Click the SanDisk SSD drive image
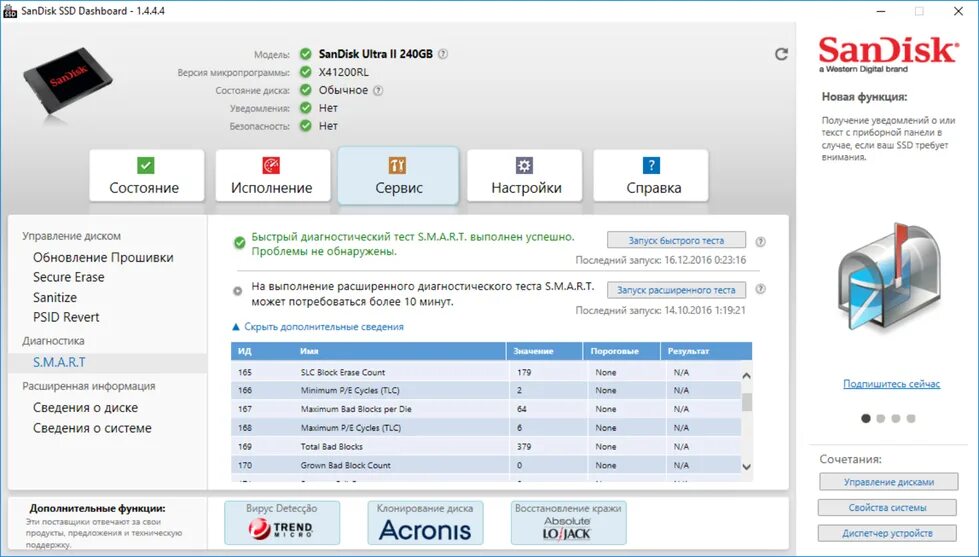 tap(67, 80)
